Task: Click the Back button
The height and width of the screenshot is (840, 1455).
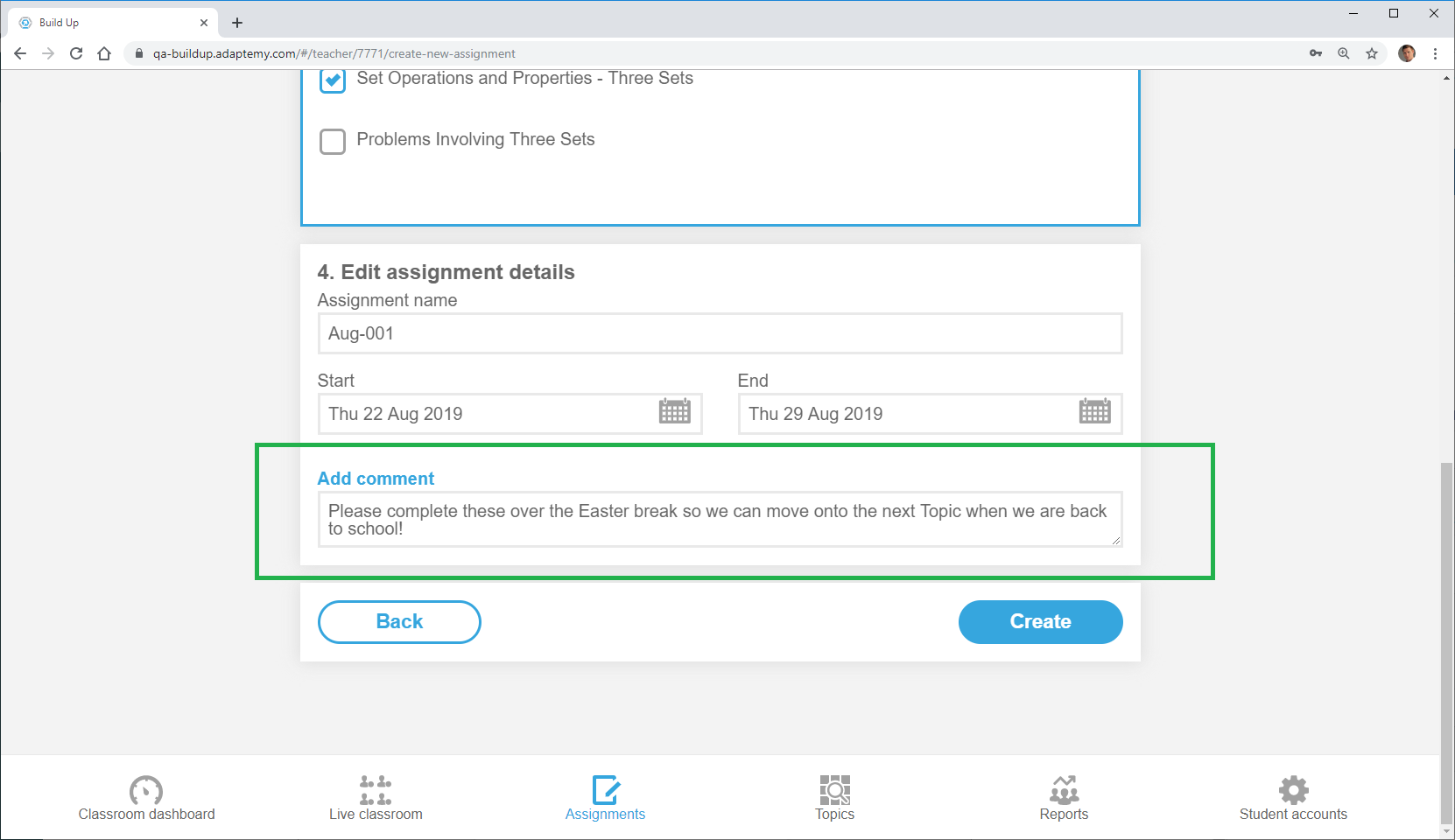Action: pyautogui.click(x=399, y=622)
